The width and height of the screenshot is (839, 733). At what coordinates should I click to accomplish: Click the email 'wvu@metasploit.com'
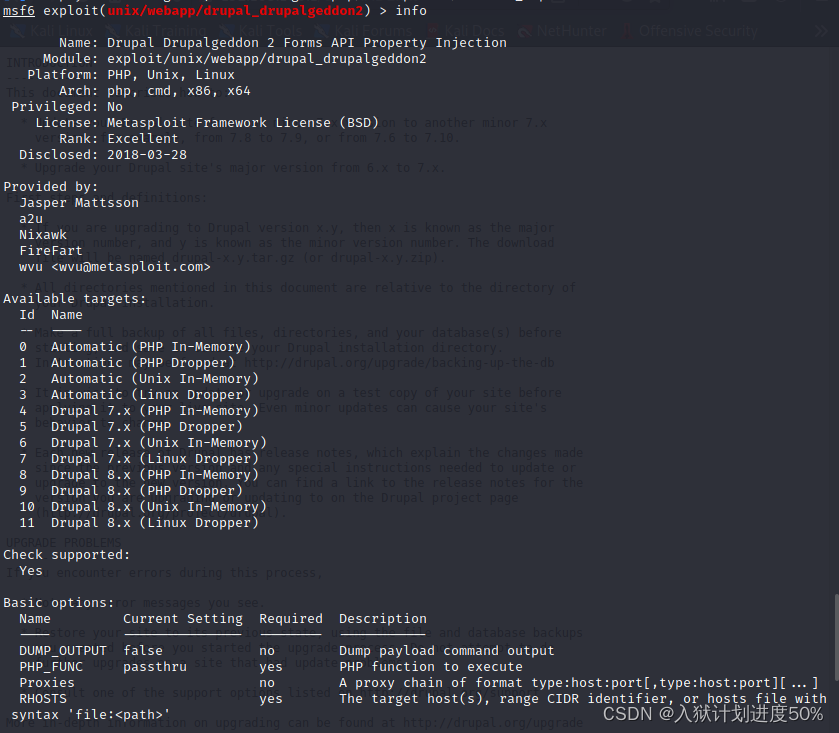point(131,267)
